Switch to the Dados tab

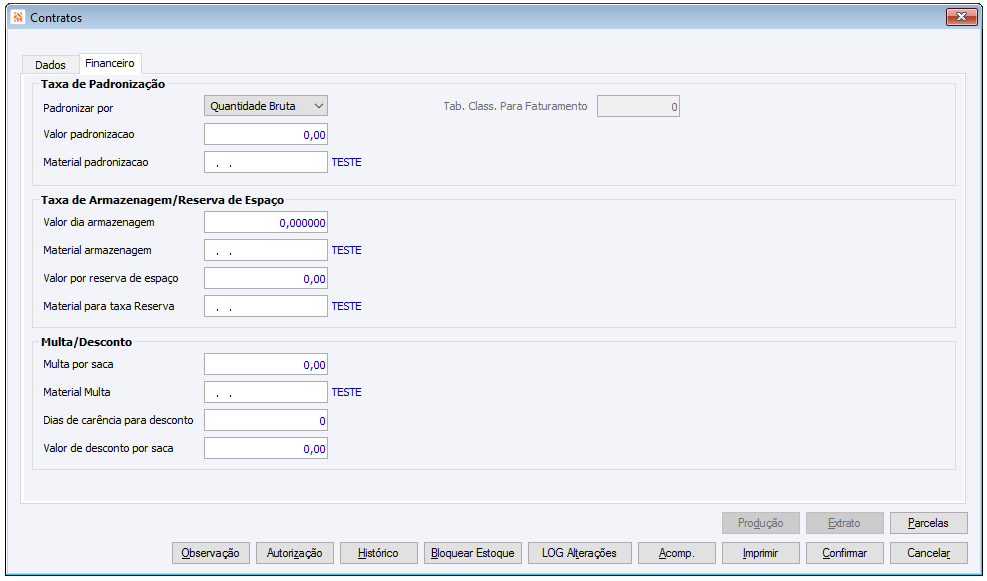[50, 65]
